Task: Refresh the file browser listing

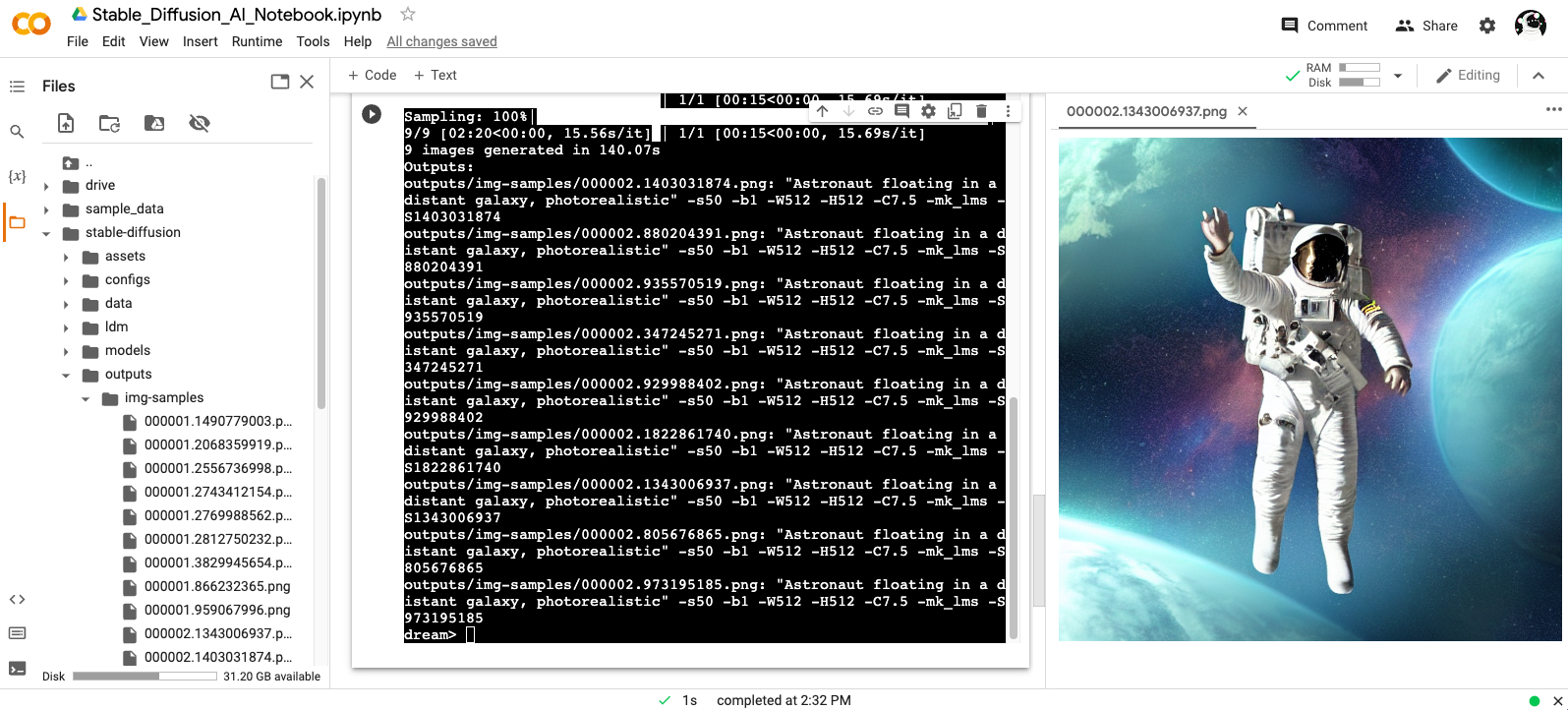Action: pos(109,123)
